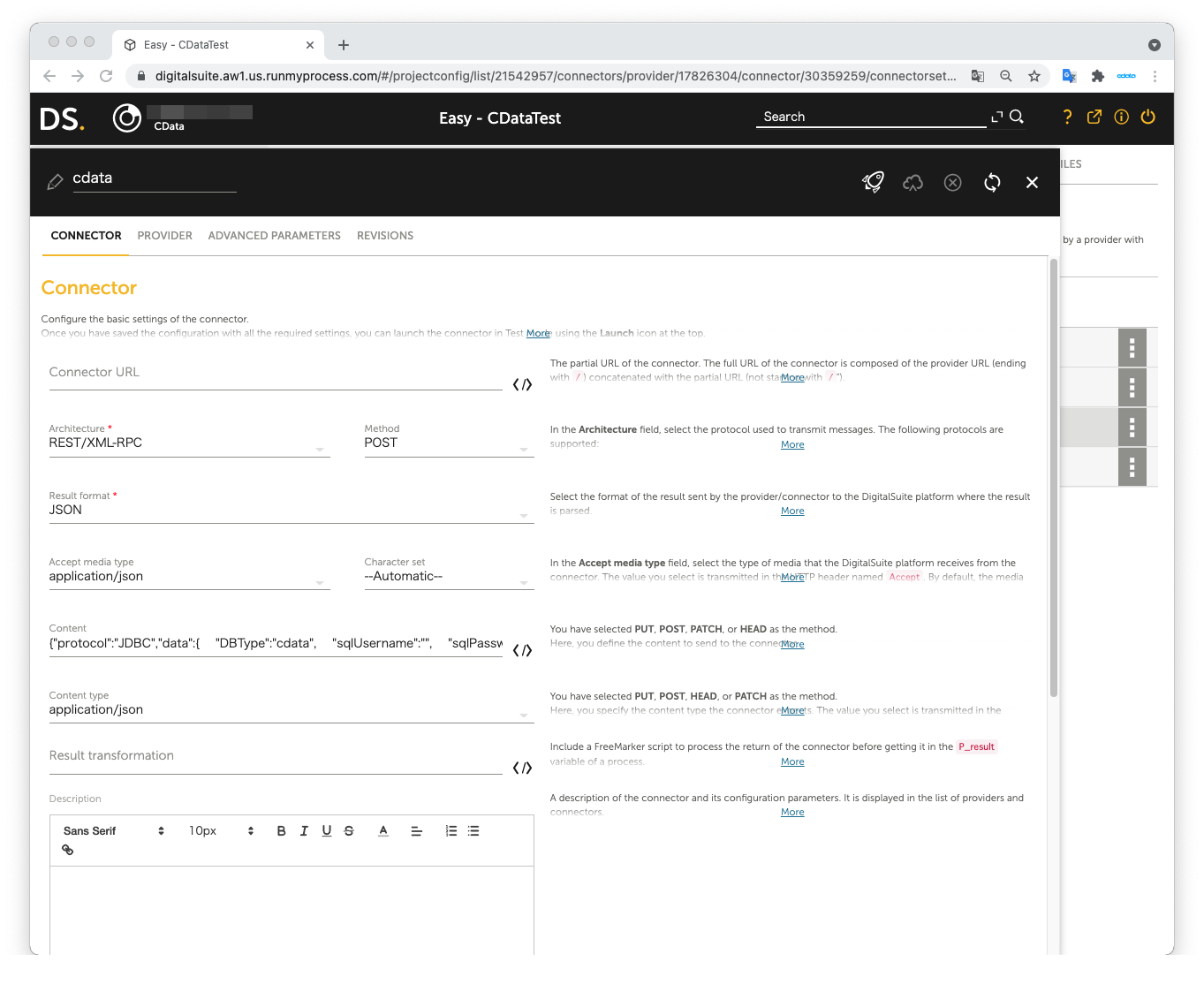The width and height of the screenshot is (1204, 992).
Task: Toggle bold in description editor
Action: (281, 831)
